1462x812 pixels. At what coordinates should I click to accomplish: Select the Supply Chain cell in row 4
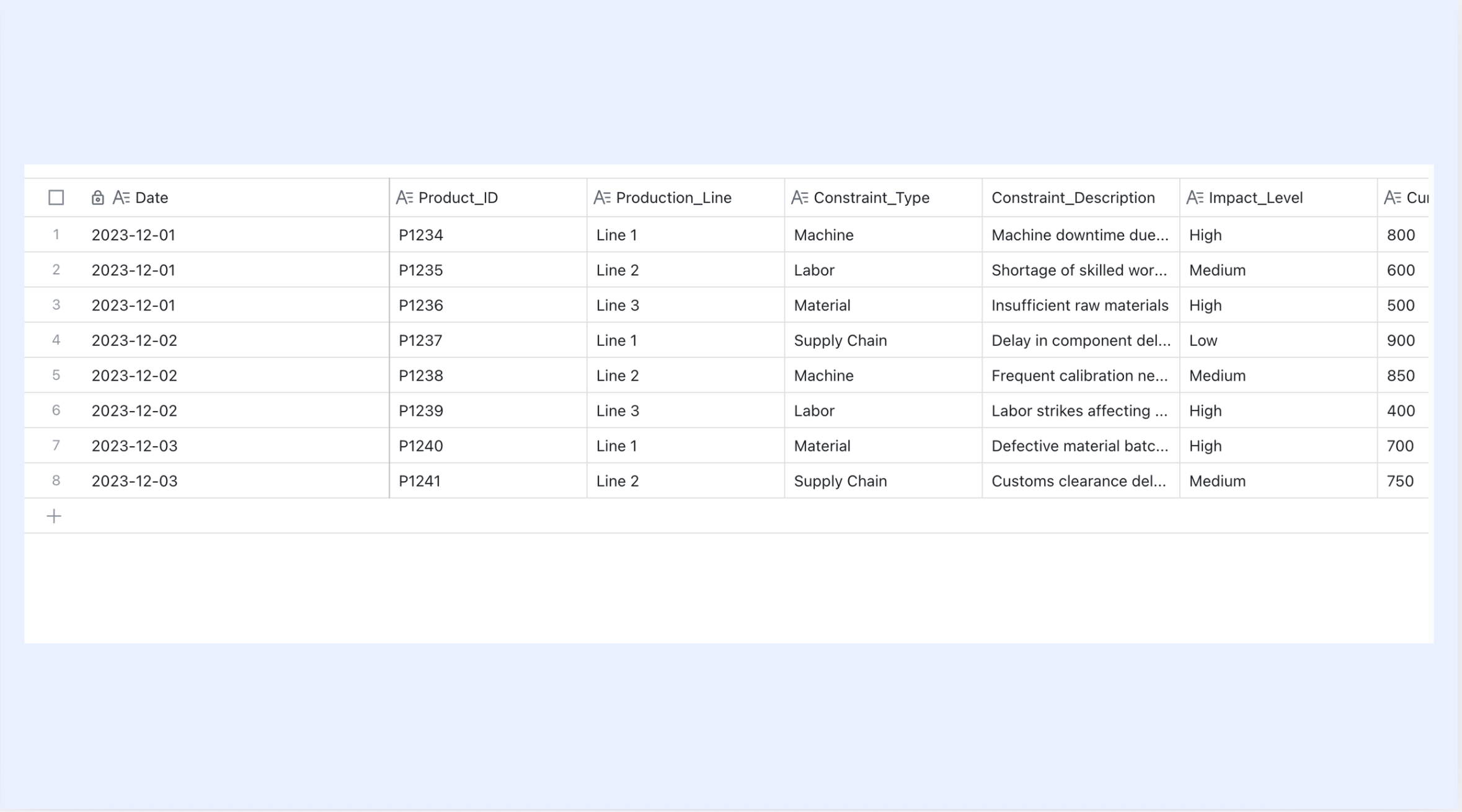click(883, 340)
